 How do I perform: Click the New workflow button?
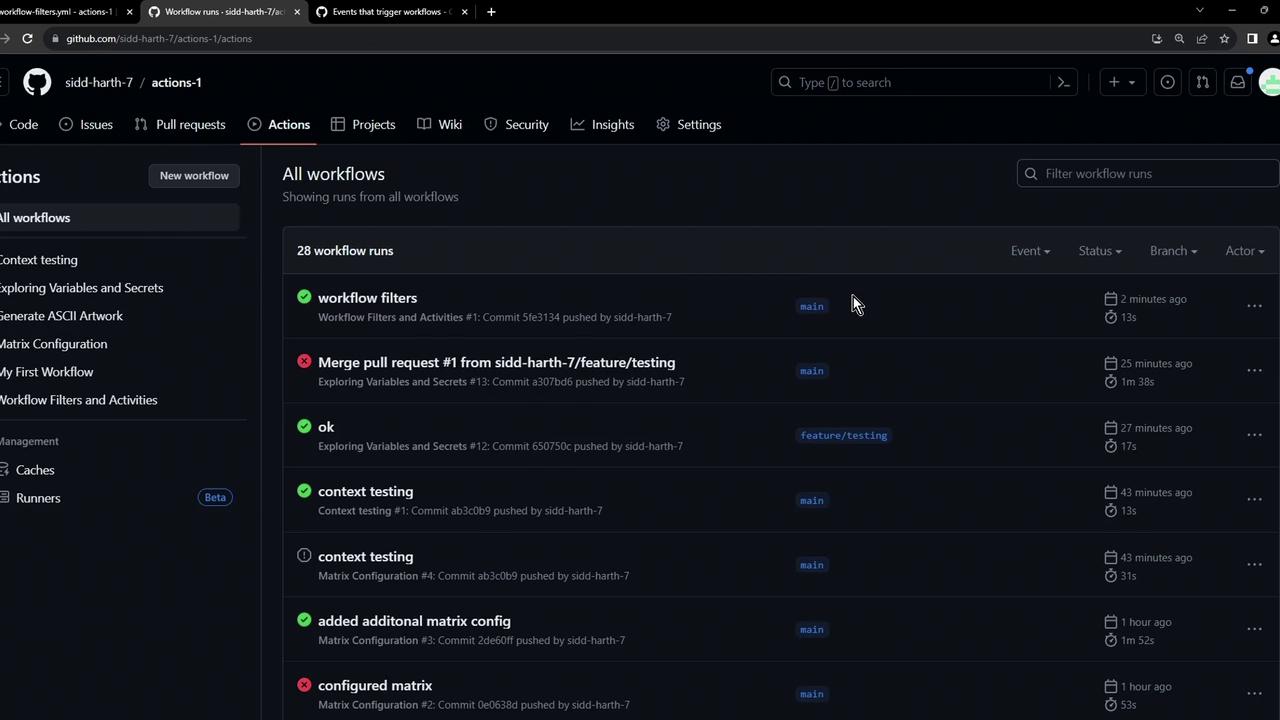point(194,175)
